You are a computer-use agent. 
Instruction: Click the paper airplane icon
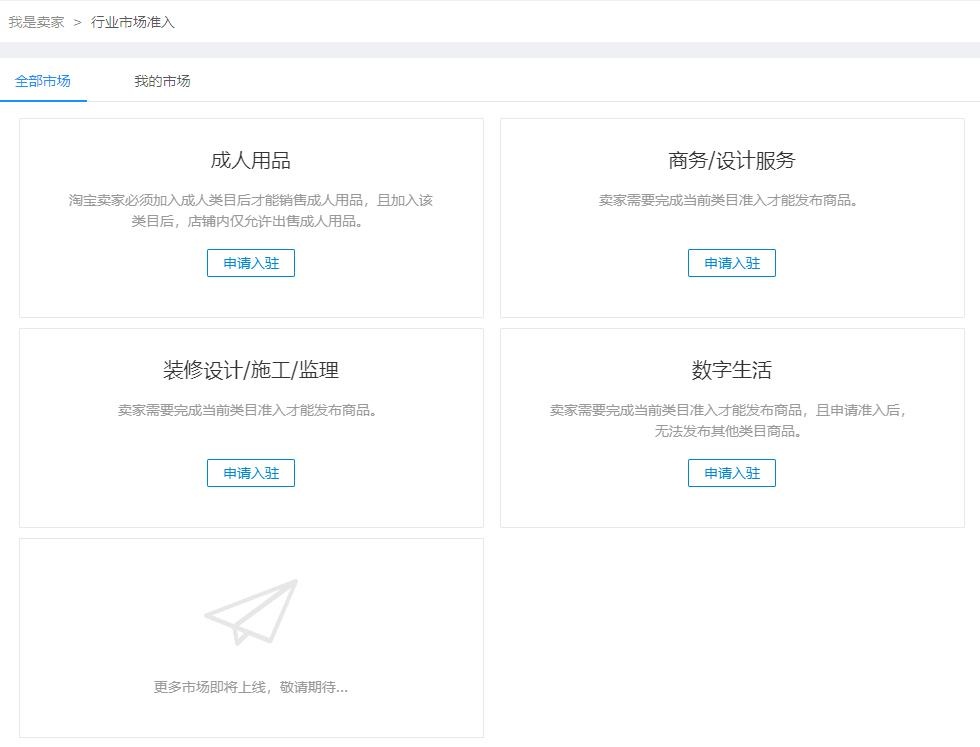(251, 612)
